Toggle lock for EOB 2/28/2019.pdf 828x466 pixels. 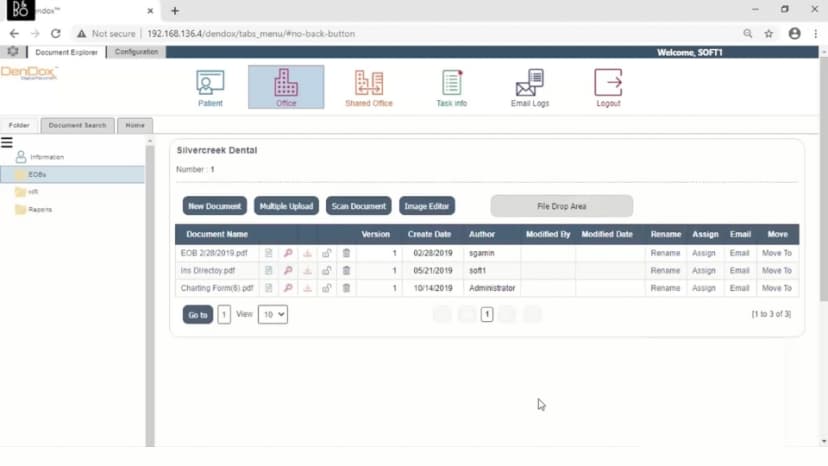tap(327, 253)
